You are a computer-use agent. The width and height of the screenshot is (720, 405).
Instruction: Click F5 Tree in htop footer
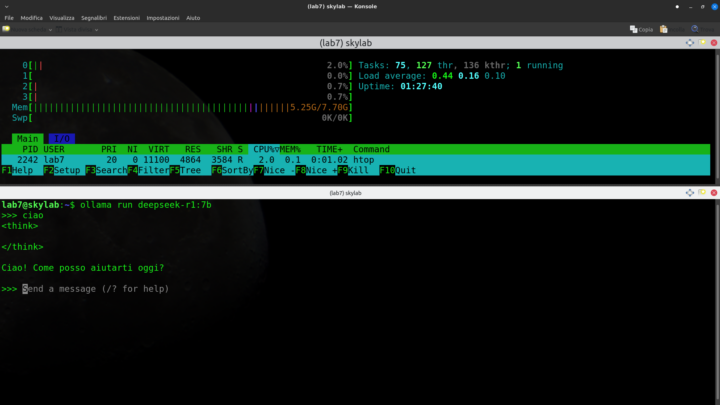(x=186, y=170)
